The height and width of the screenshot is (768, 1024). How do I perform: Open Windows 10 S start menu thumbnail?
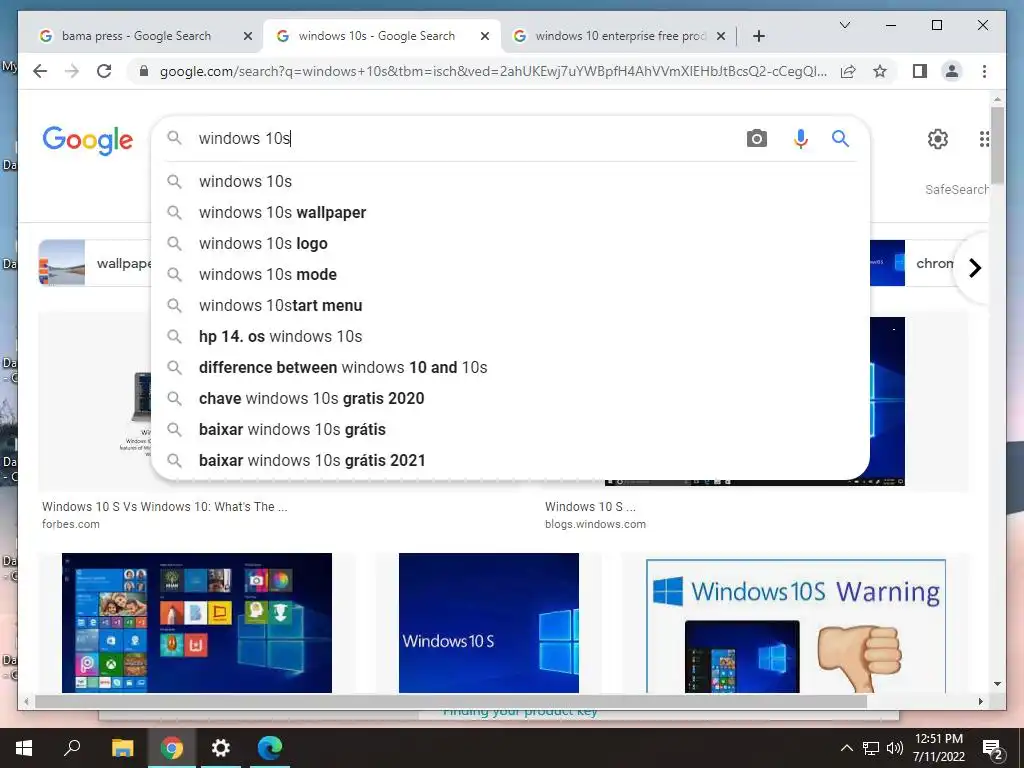[197, 623]
